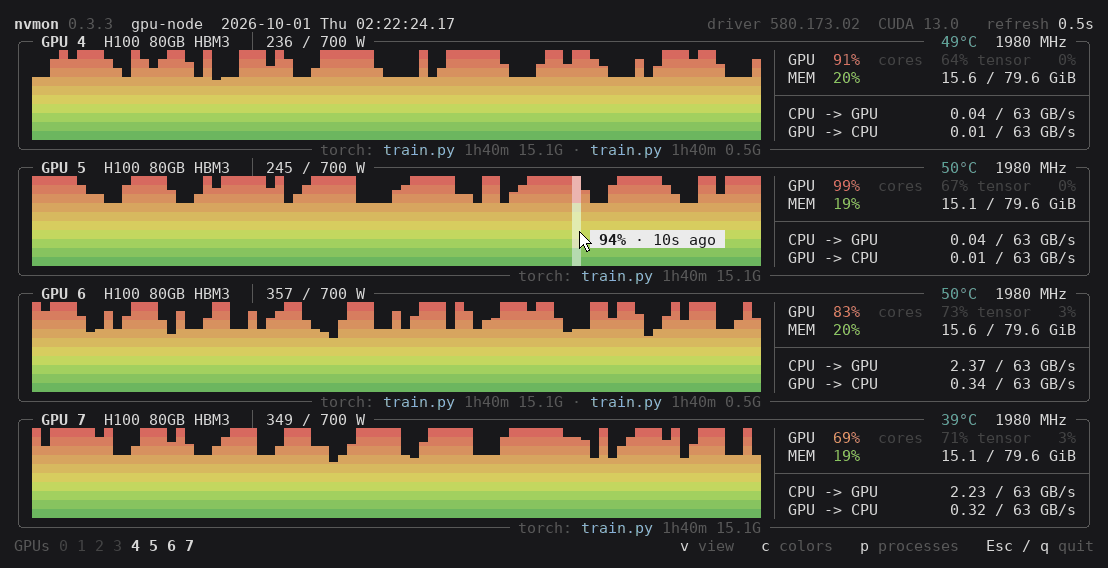Switch display mode with 'v view'
Screen dimensions: 1108x568
pyautogui.click(x=707, y=545)
